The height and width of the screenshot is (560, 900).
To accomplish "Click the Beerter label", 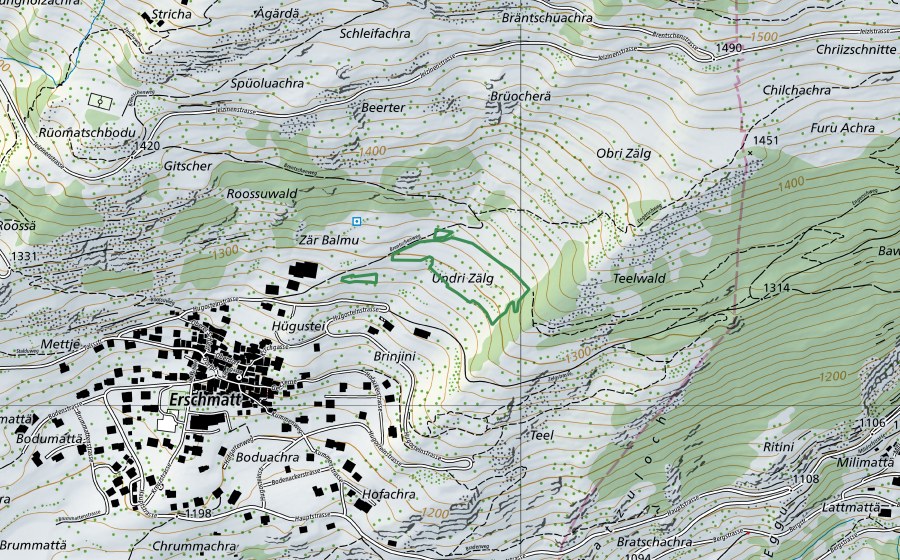I will coord(383,107).
